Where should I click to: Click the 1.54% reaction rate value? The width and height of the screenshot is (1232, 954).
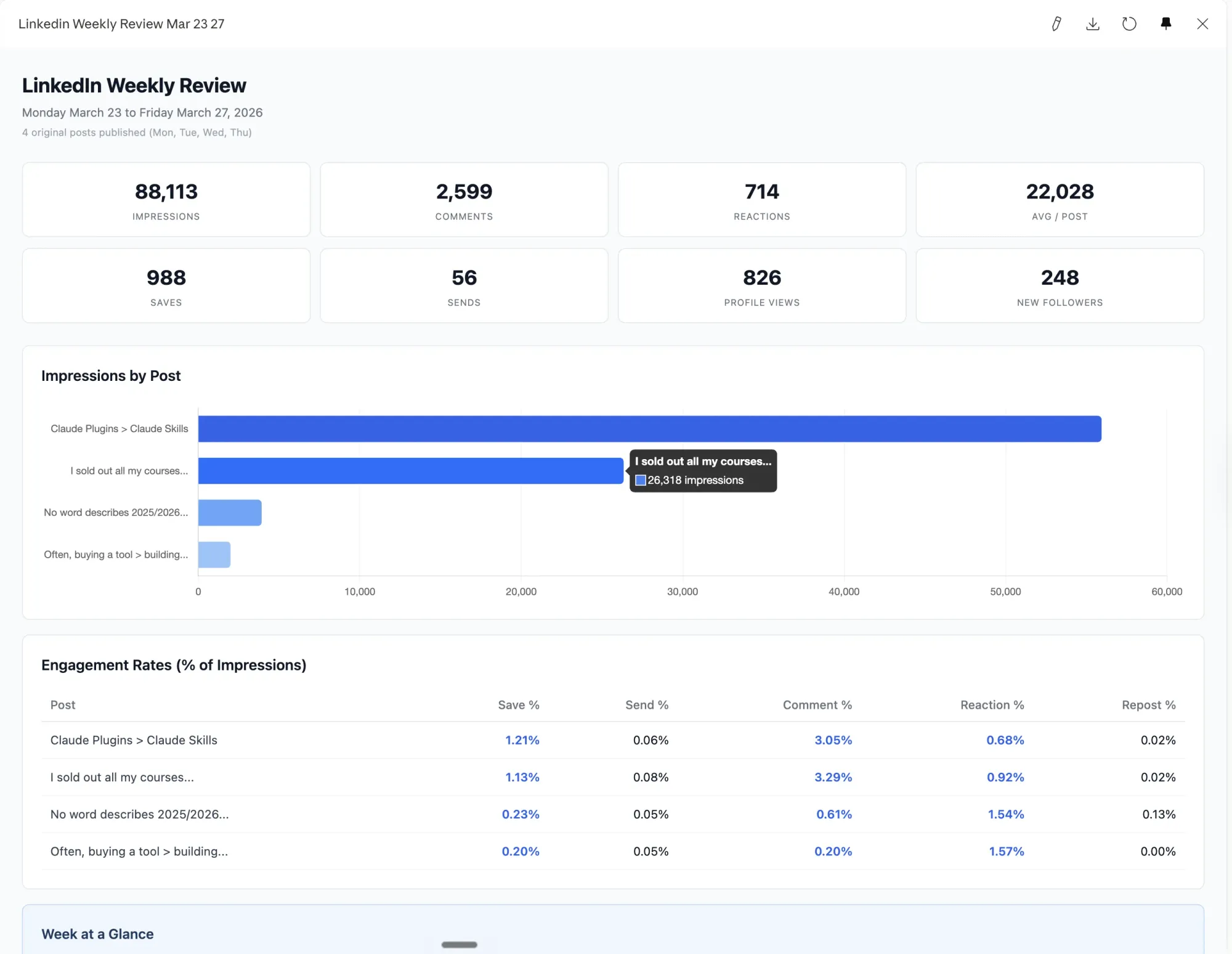tap(1006, 814)
